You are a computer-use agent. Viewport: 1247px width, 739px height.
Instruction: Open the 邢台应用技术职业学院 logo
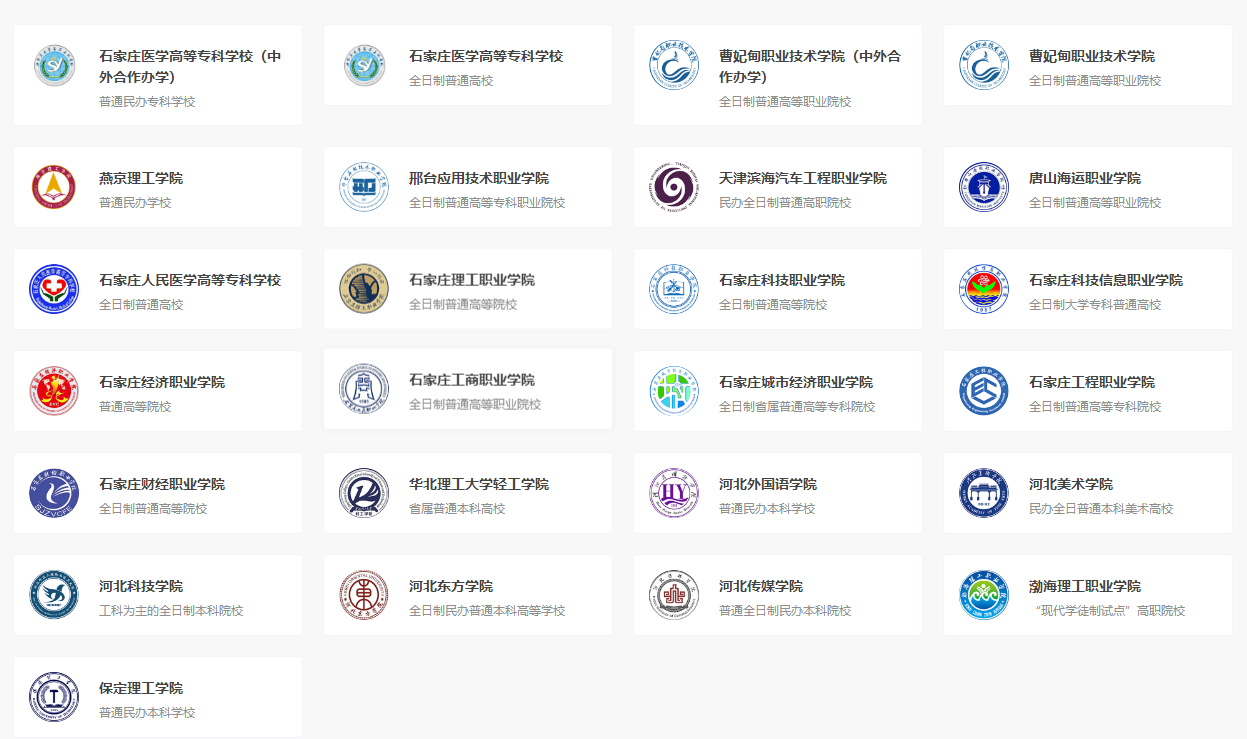coord(364,188)
